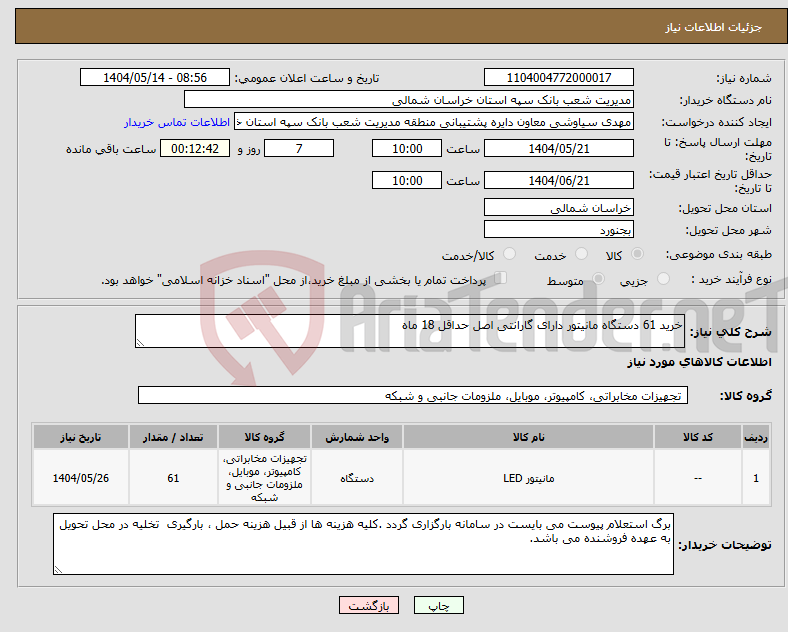This screenshot has height=632, width=788.
Task: Click the تاریخ نیاز column header
Action: tap(81, 437)
